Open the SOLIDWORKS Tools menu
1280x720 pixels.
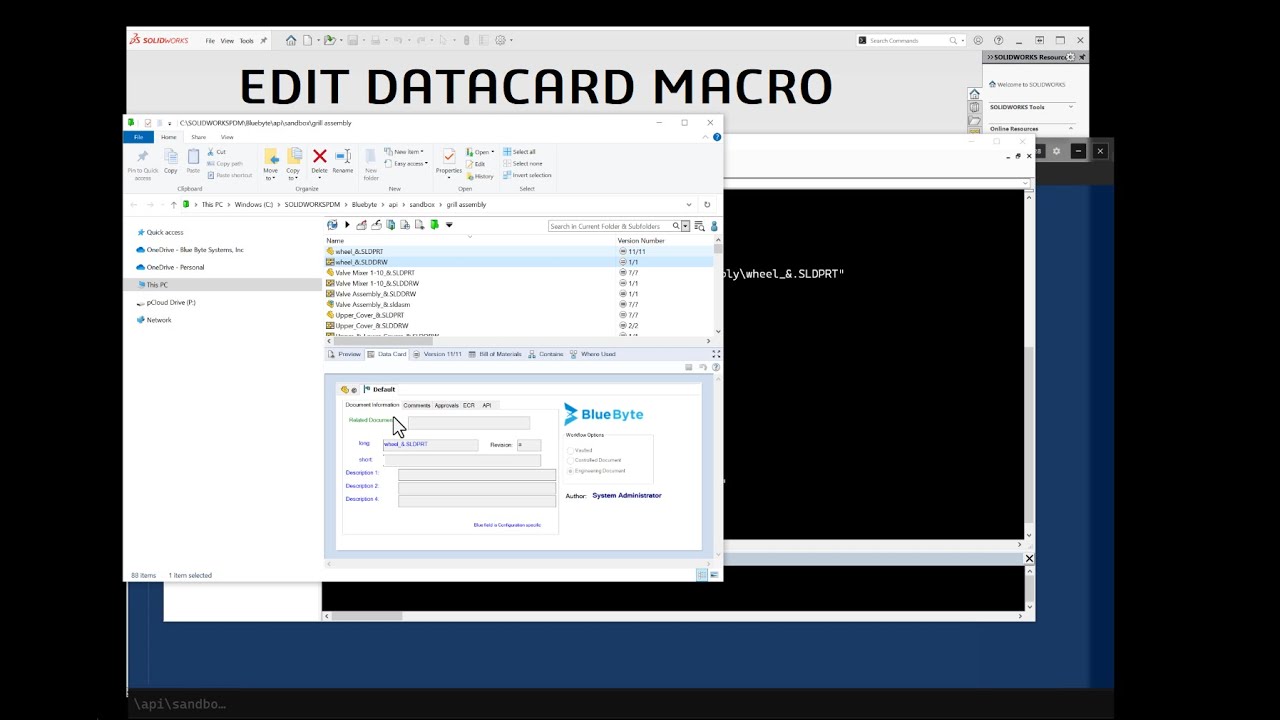[x=246, y=41]
